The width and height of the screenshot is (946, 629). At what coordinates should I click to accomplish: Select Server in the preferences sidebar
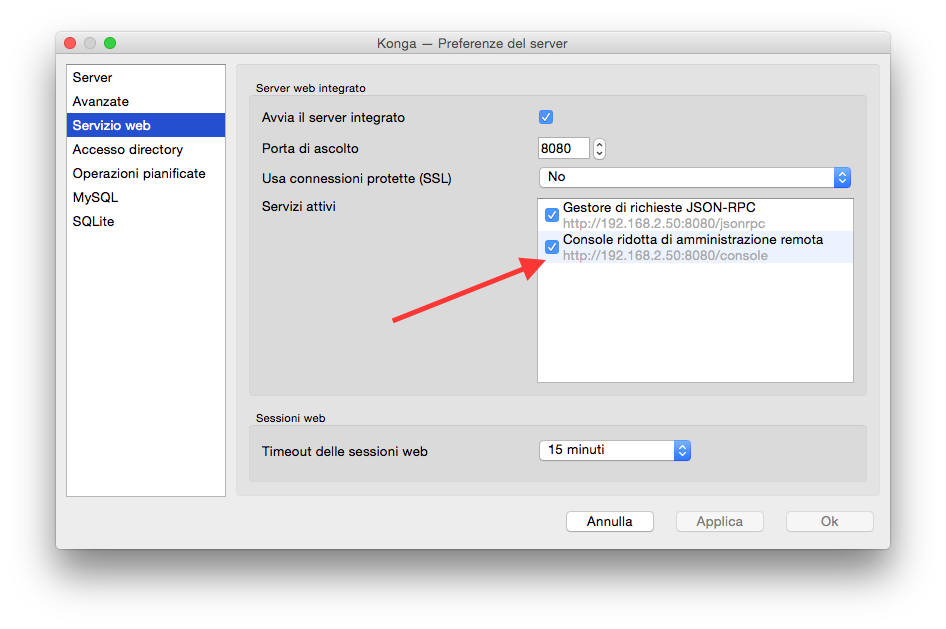92,78
